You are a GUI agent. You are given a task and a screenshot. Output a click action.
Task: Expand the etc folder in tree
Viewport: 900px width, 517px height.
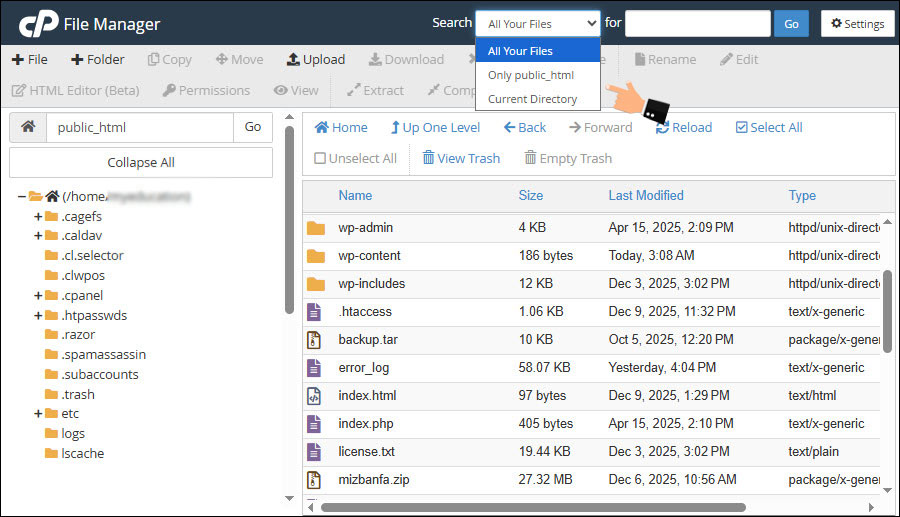pos(38,413)
